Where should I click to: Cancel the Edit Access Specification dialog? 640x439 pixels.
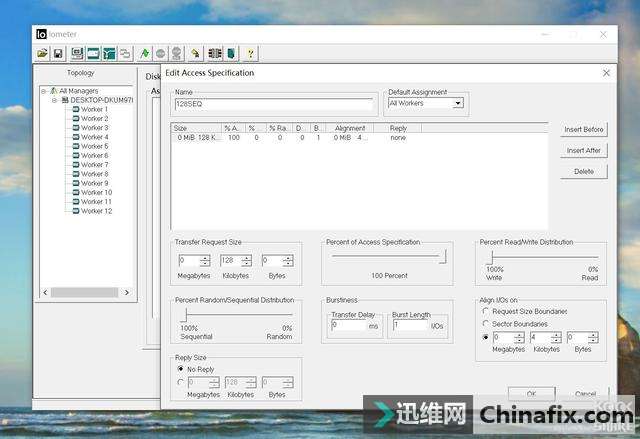point(585,394)
